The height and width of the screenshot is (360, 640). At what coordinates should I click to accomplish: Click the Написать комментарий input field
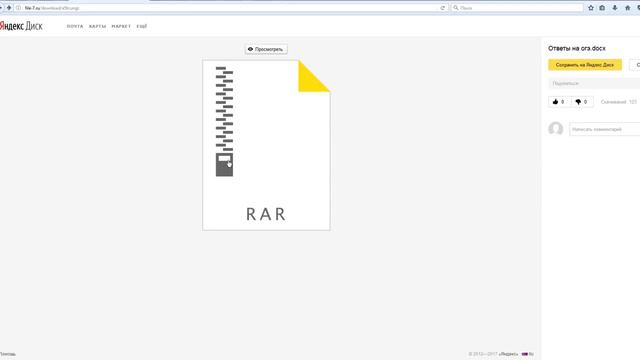click(604, 129)
